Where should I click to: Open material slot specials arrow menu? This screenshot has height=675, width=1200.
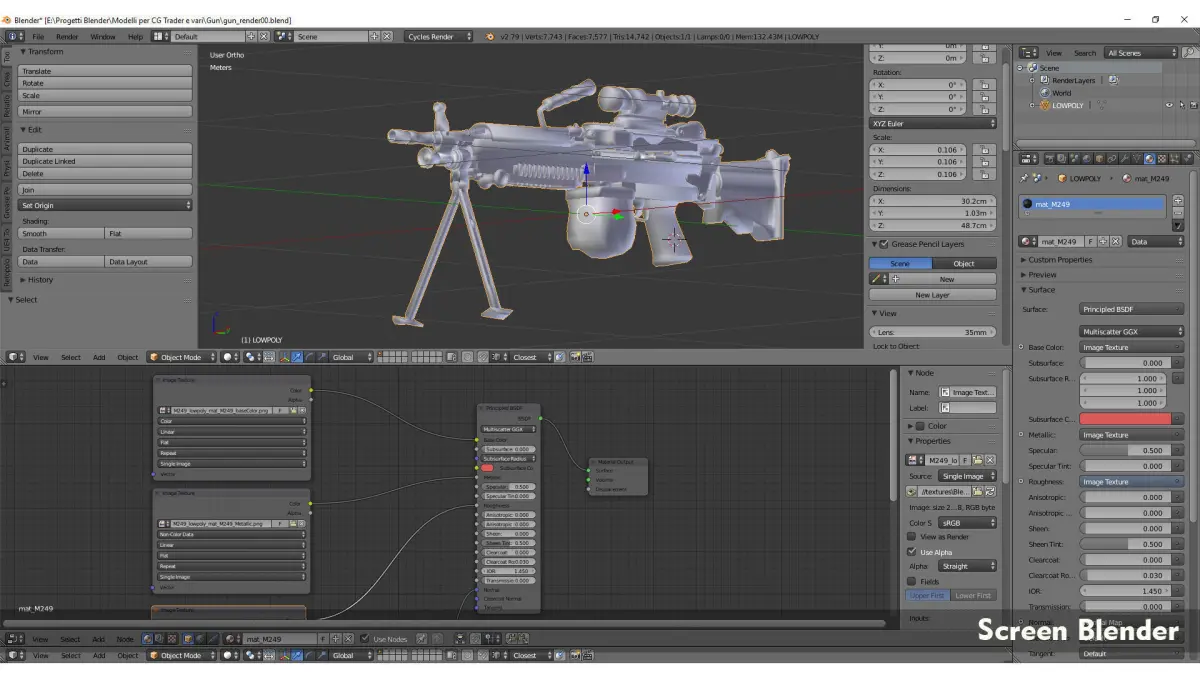1178,226
